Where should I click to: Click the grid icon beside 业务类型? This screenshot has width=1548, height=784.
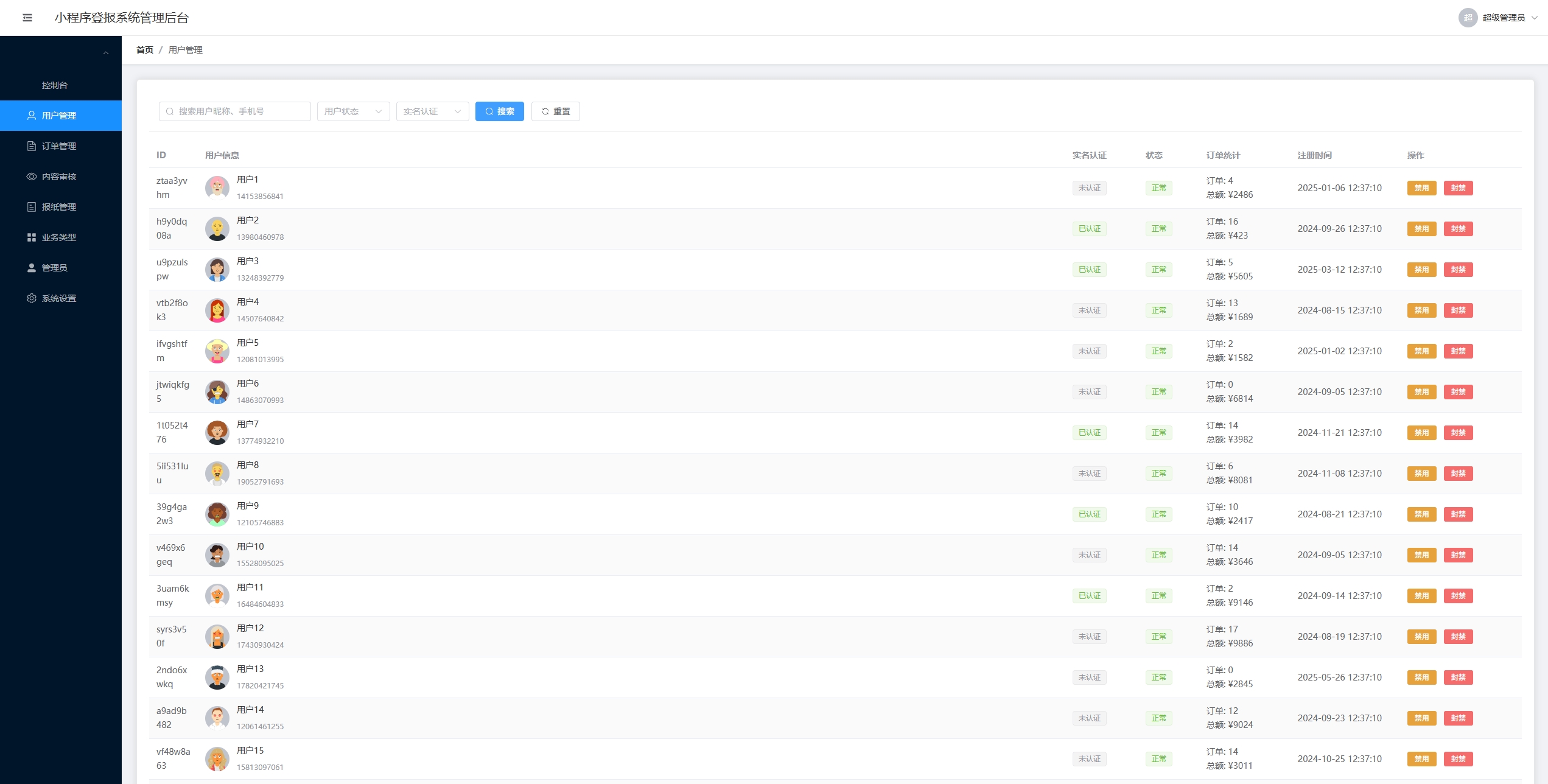[32, 237]
